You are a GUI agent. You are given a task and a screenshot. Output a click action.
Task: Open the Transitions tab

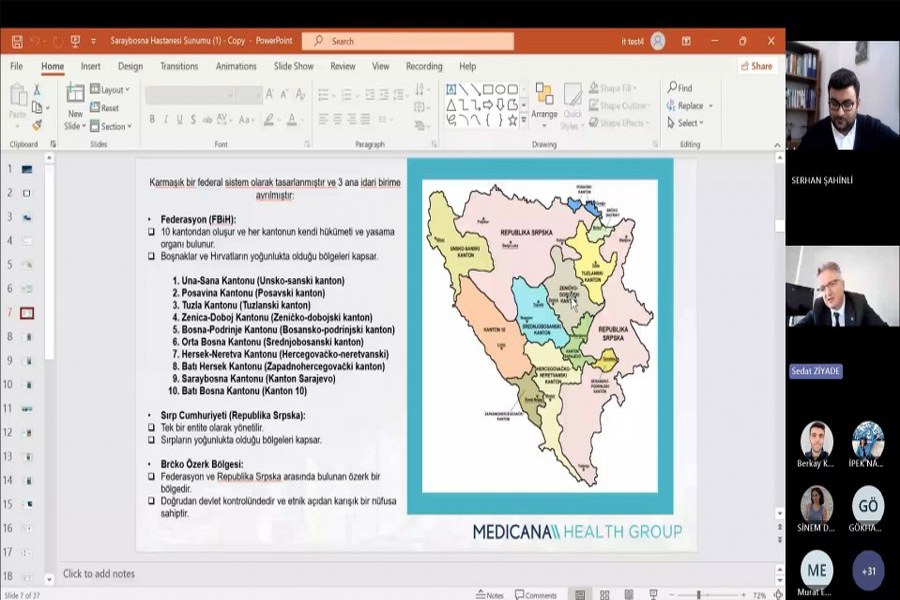pyautogui.click(x=179, y=66)
